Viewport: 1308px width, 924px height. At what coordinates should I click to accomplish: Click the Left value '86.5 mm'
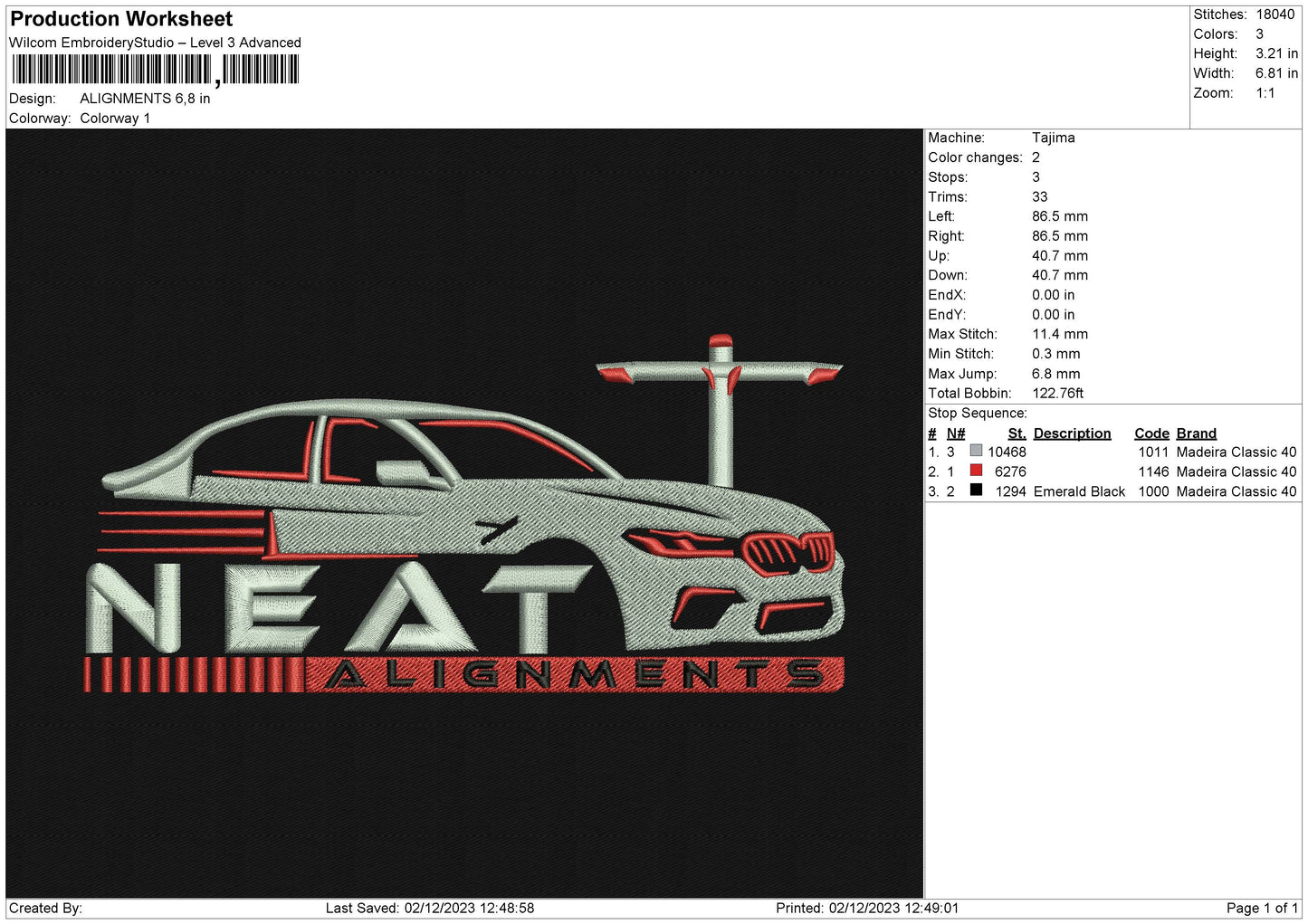(1060, 216)
